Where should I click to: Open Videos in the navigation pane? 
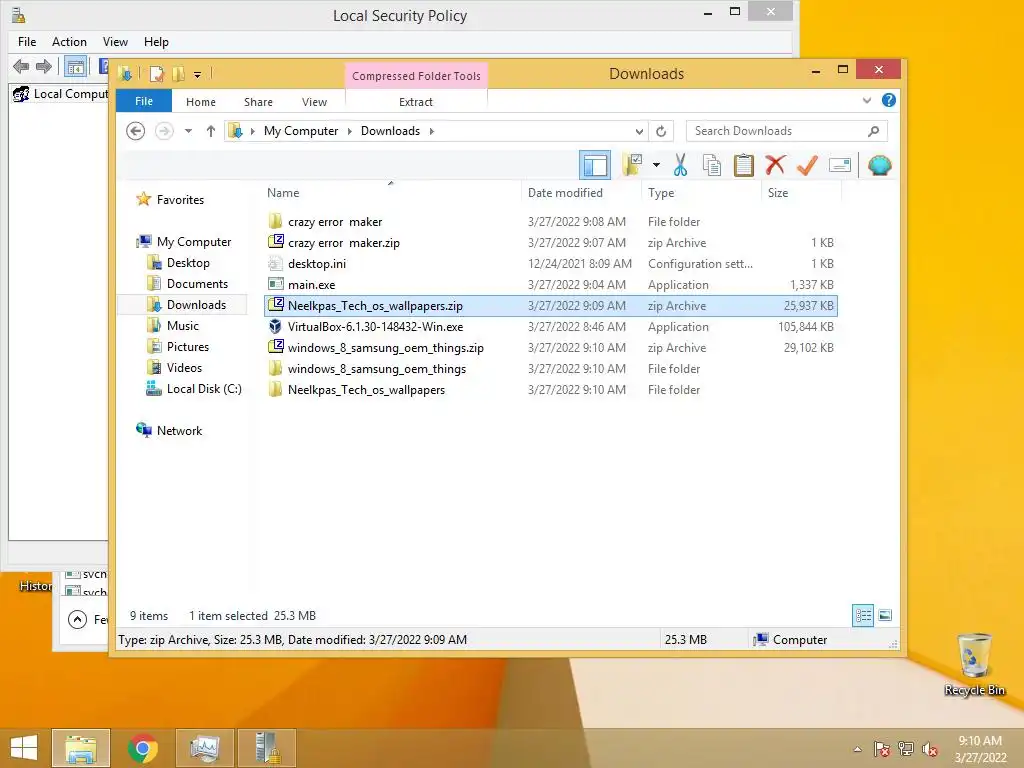(x=174, y=368)
